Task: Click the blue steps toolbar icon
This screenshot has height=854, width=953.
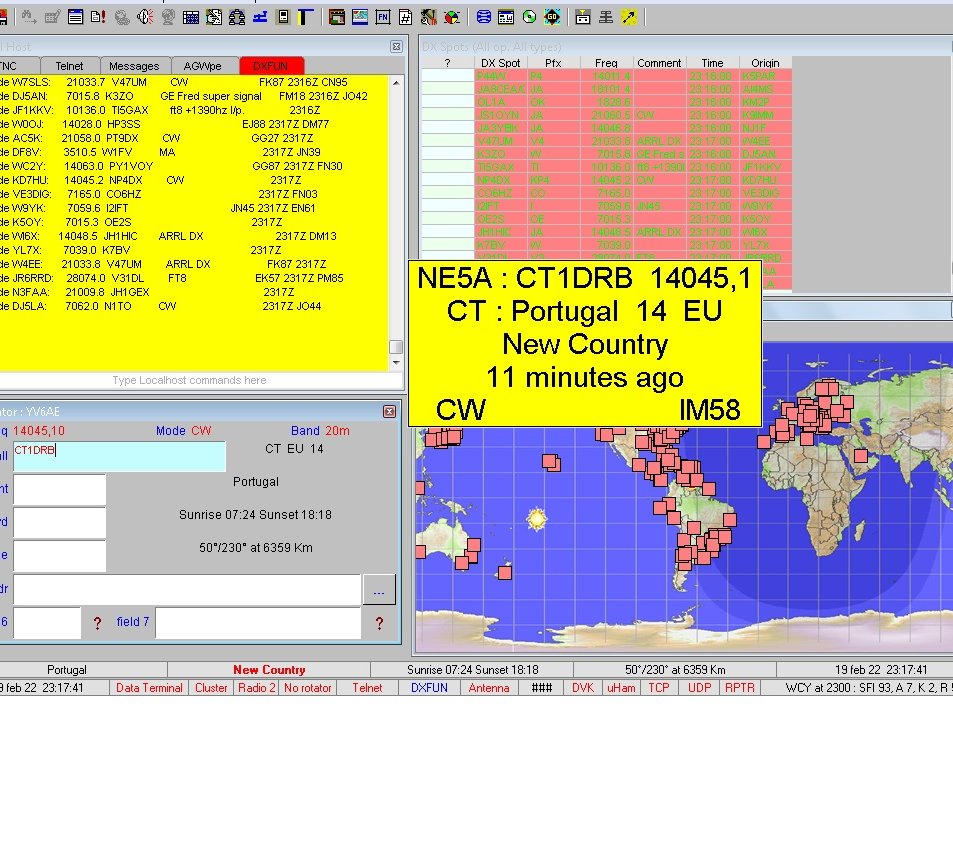Action: 260,17
